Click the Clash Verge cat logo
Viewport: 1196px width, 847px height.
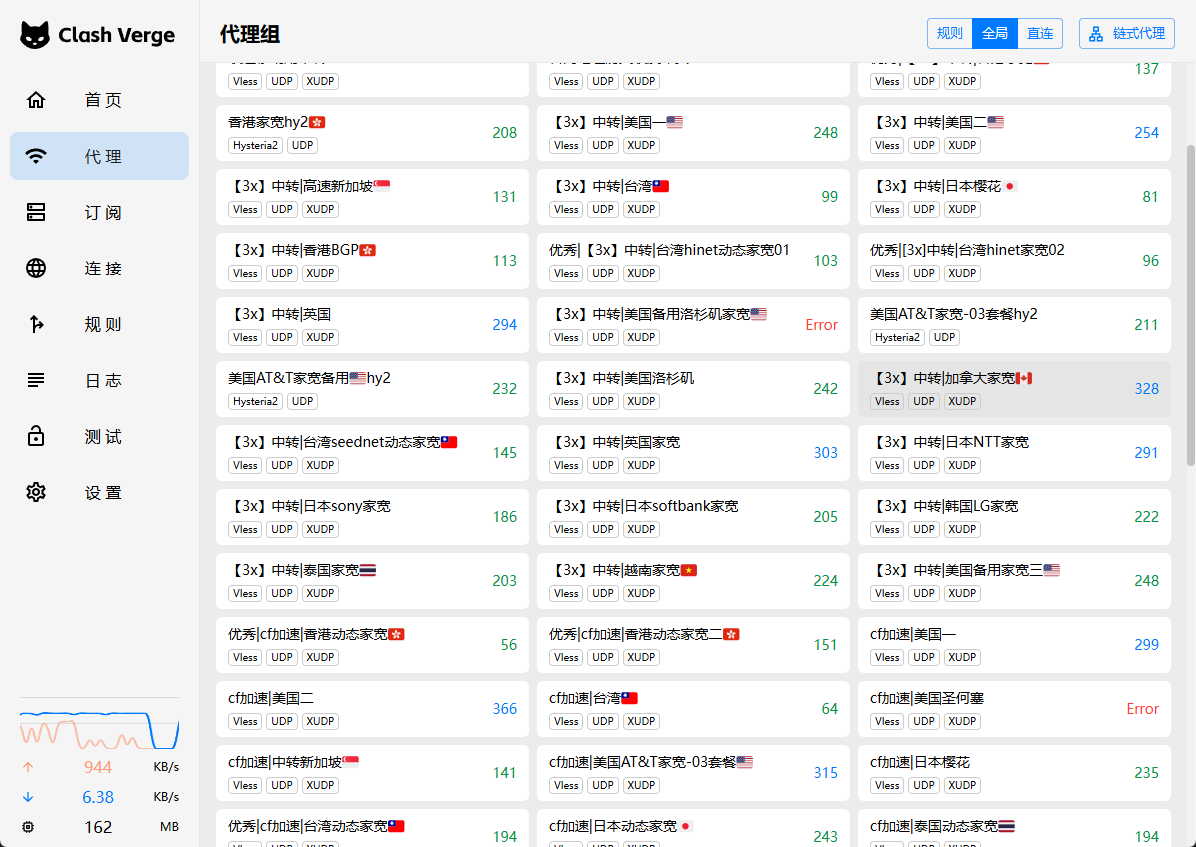tap(35, 35)
